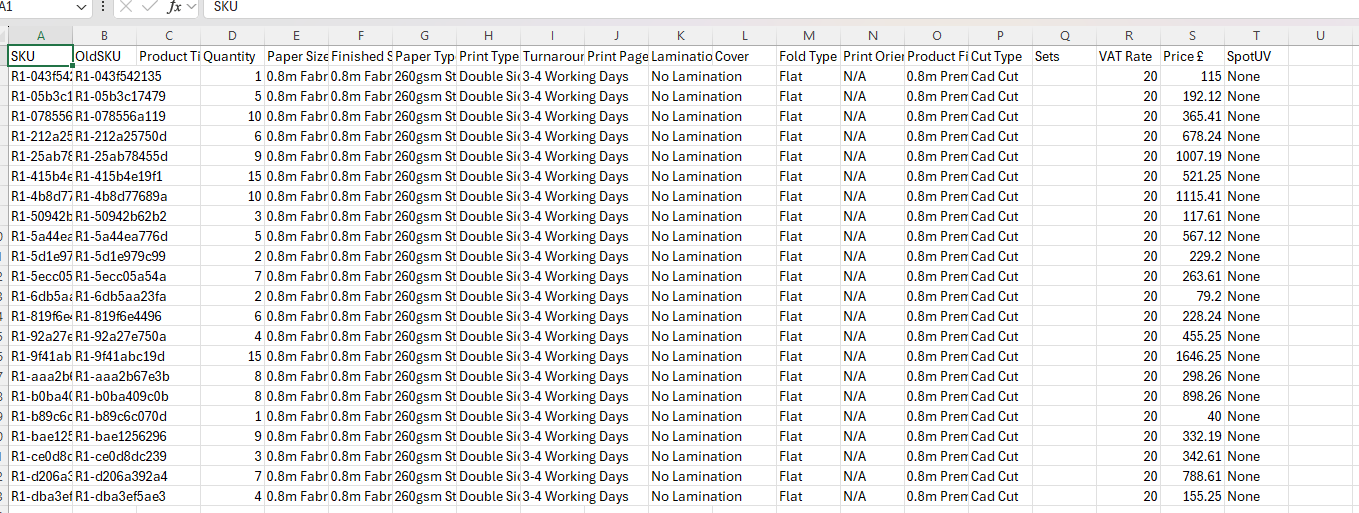
Task: Select Lamination cell in row R1-6db5aa23fa
Action: [680, 296]
